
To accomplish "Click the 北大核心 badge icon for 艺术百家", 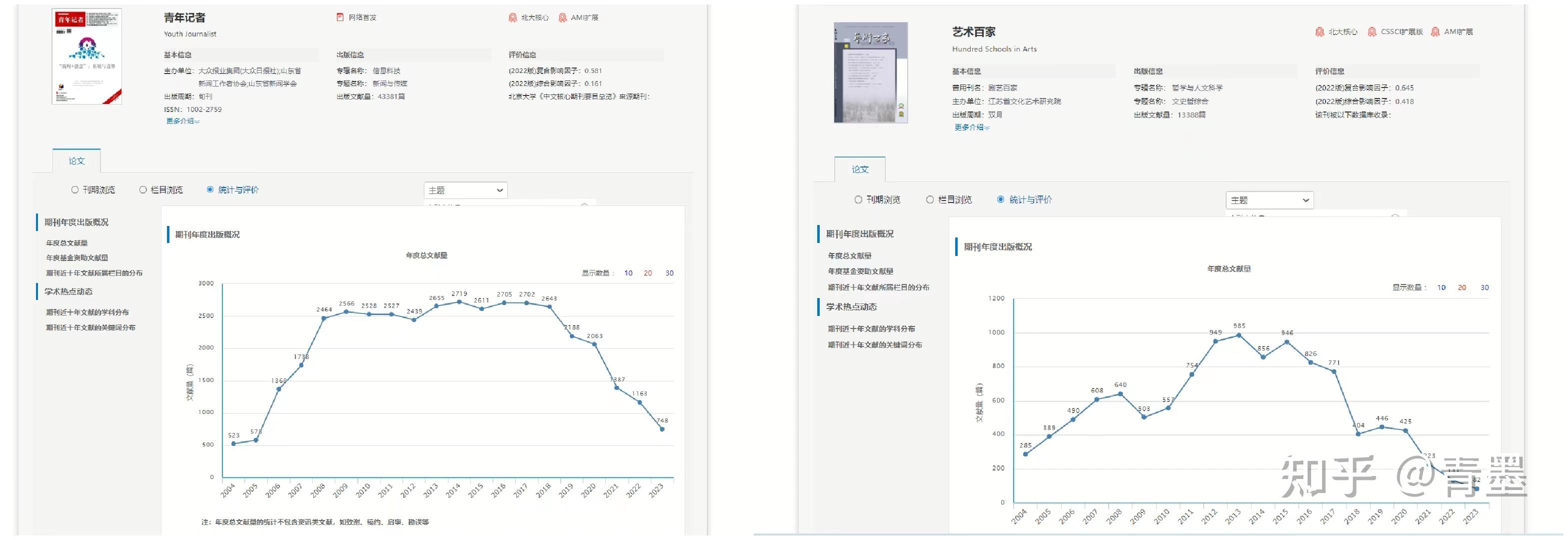I will click(x=1319, y=31).
